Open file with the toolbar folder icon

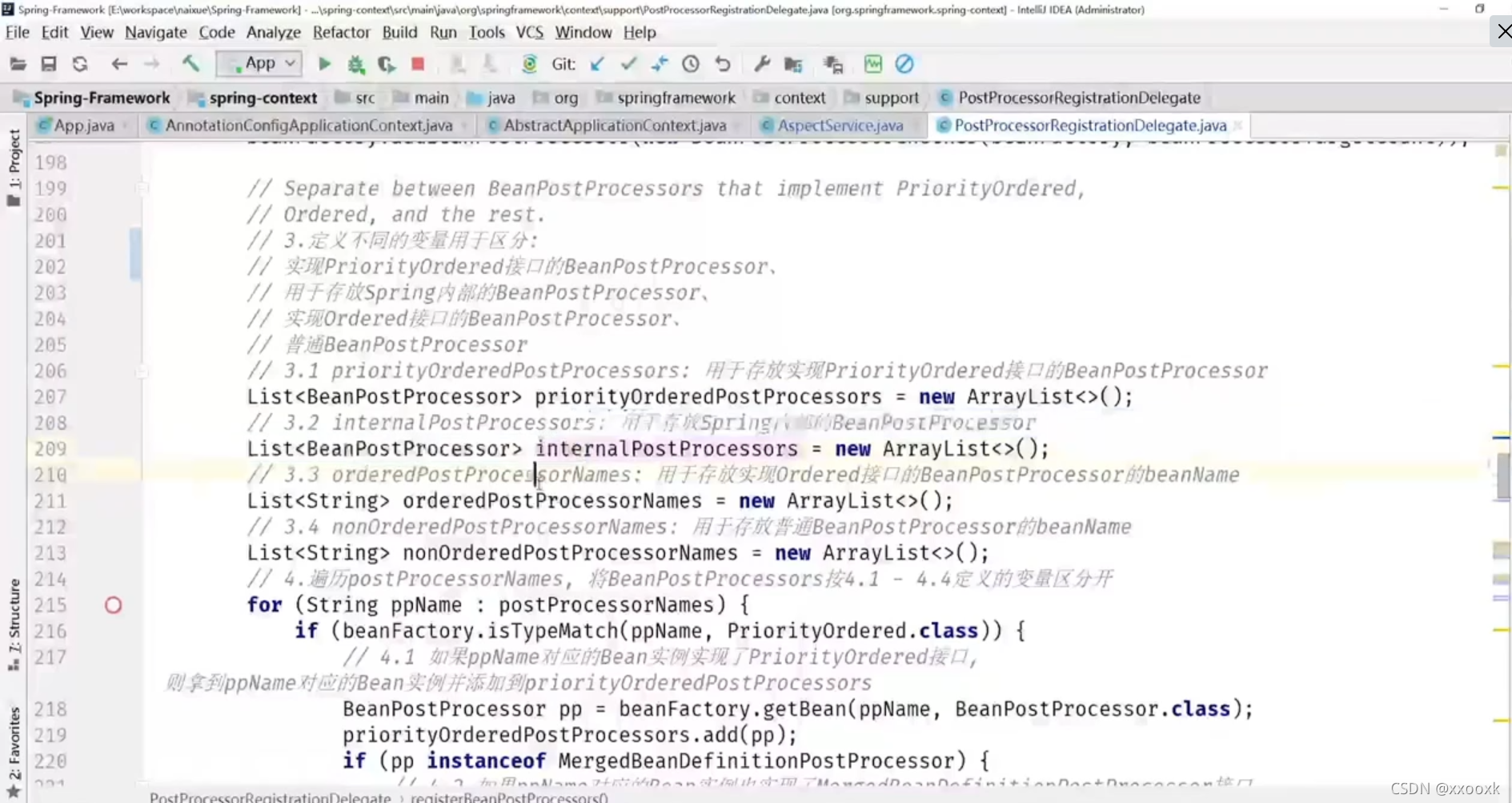(18, 64)
